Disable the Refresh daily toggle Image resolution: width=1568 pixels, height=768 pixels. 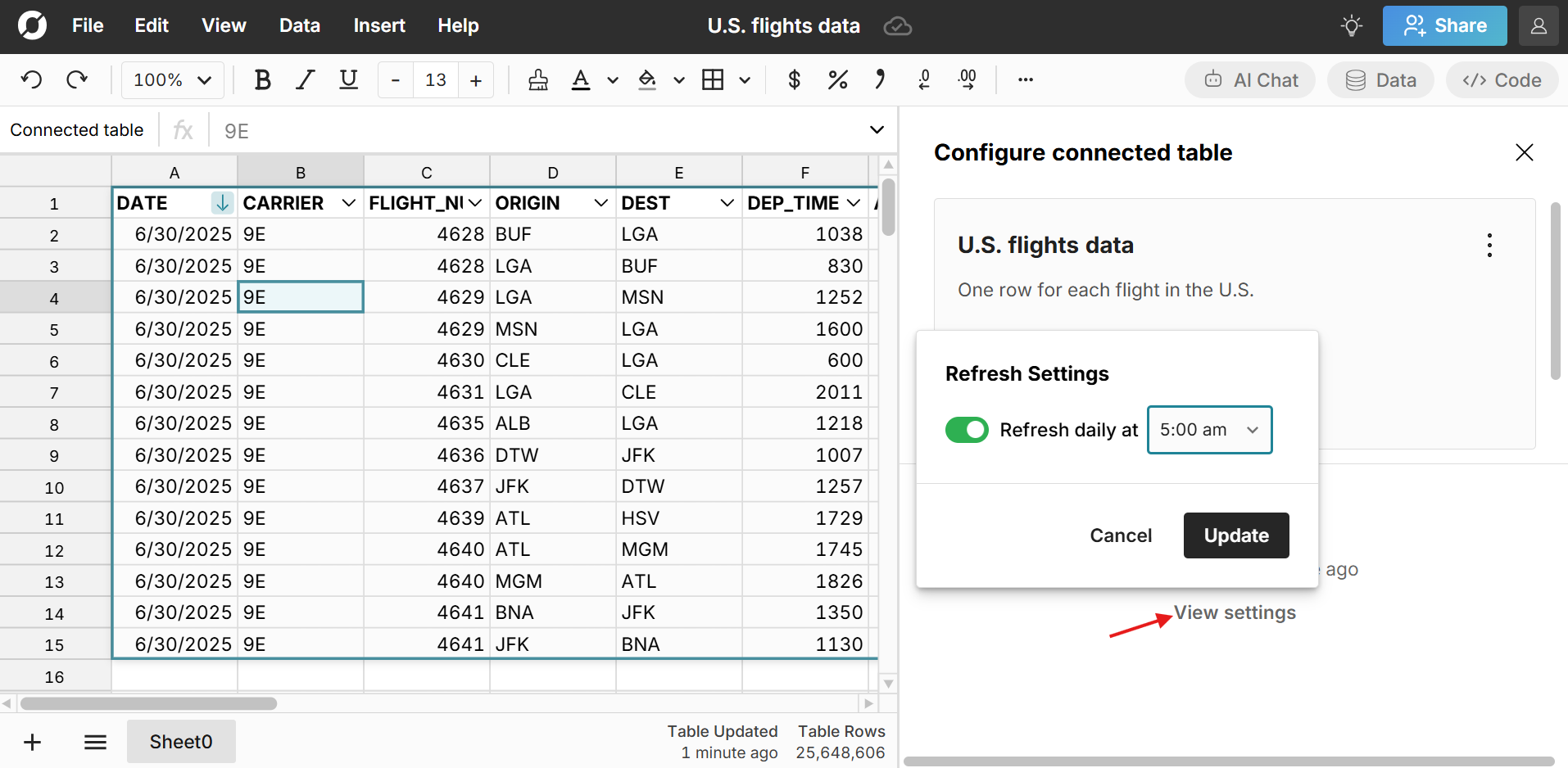(x=967, y=429)
